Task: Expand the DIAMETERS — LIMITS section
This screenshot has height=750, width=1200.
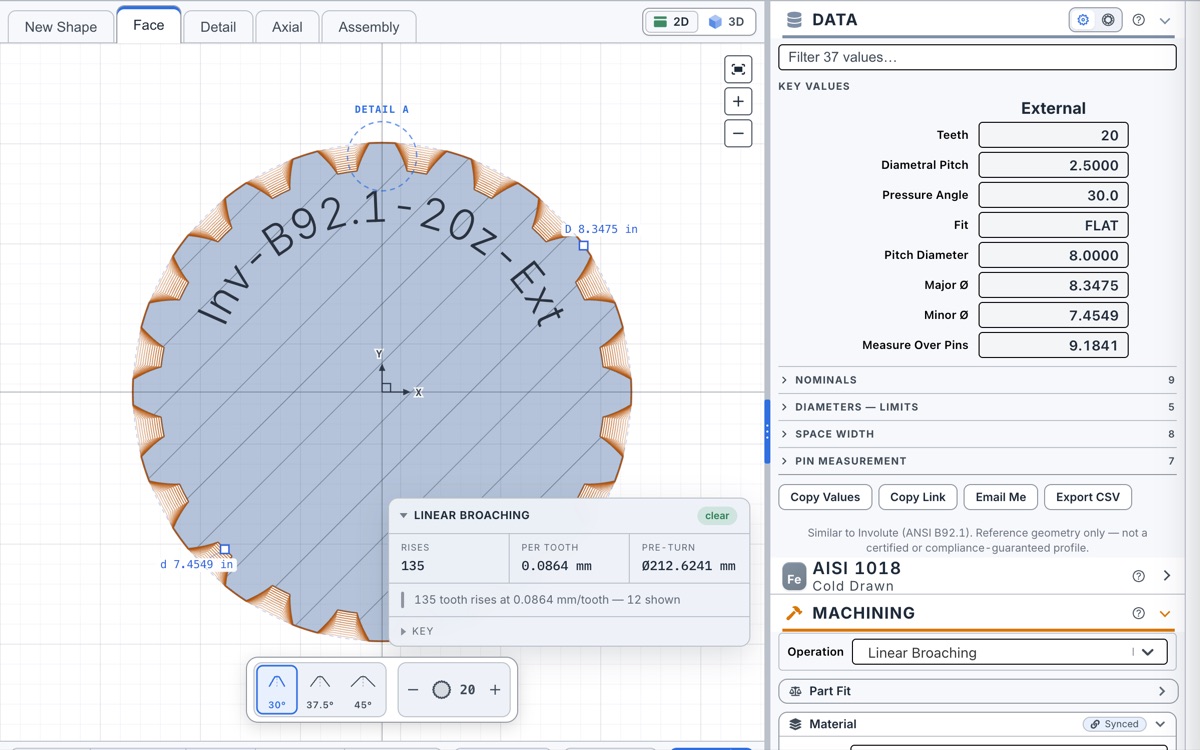Action: pos(977,407)
